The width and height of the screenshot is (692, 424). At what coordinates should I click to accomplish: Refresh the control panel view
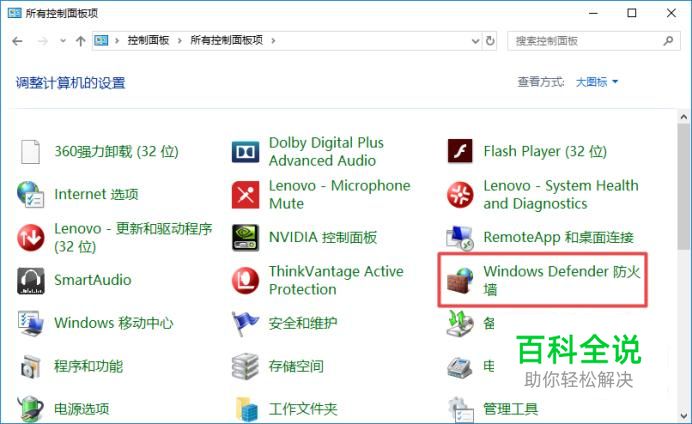(490, 41)
